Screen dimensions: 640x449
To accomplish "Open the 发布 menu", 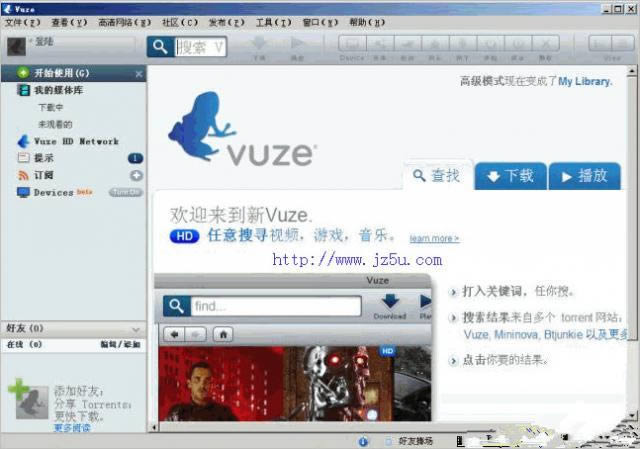I will pyautogui.click(x=227, y=22).
